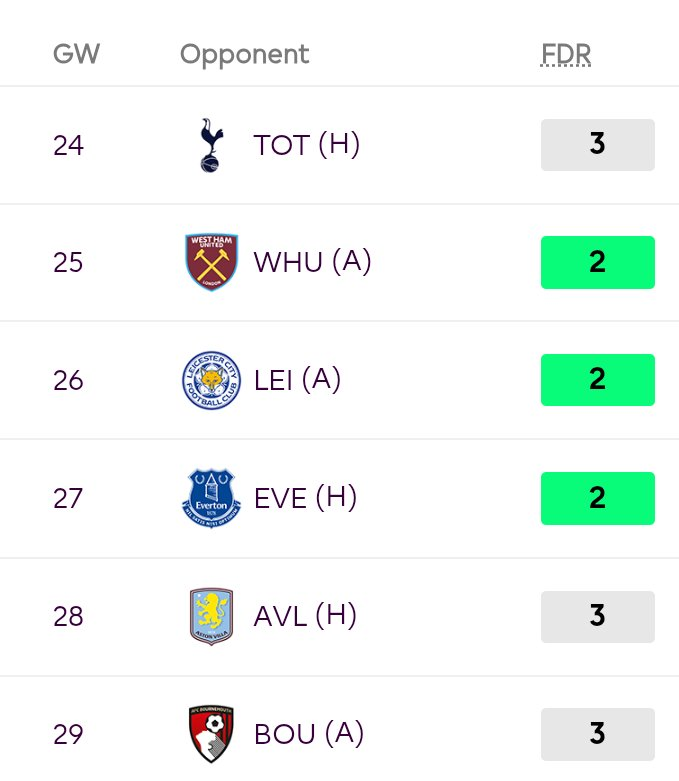Click the Aston Villa crest
Viewport: 679px width, 781px height.
pyautogui.click(x=211, y=616)
